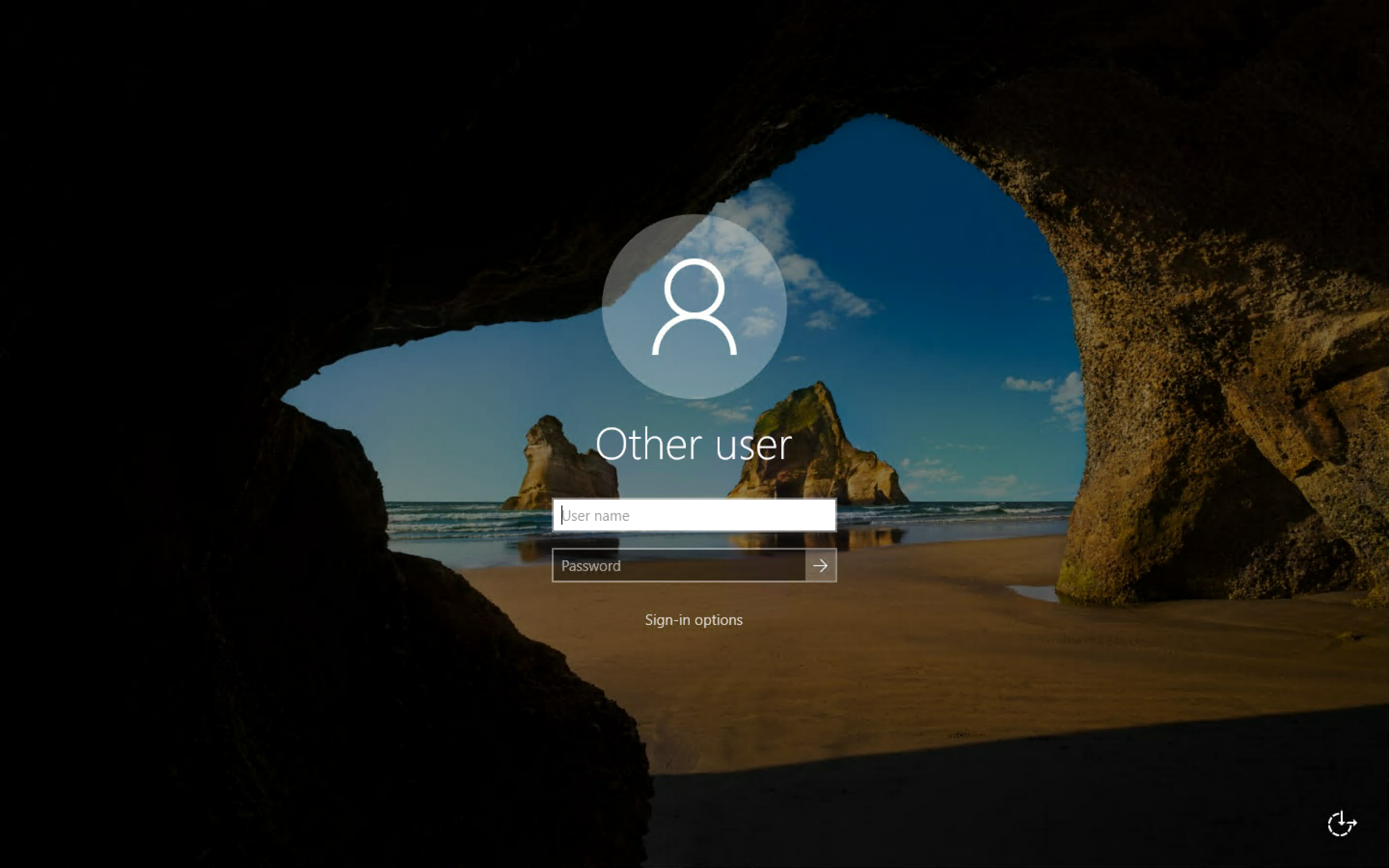Click the "User name" placeholder text

596,516
